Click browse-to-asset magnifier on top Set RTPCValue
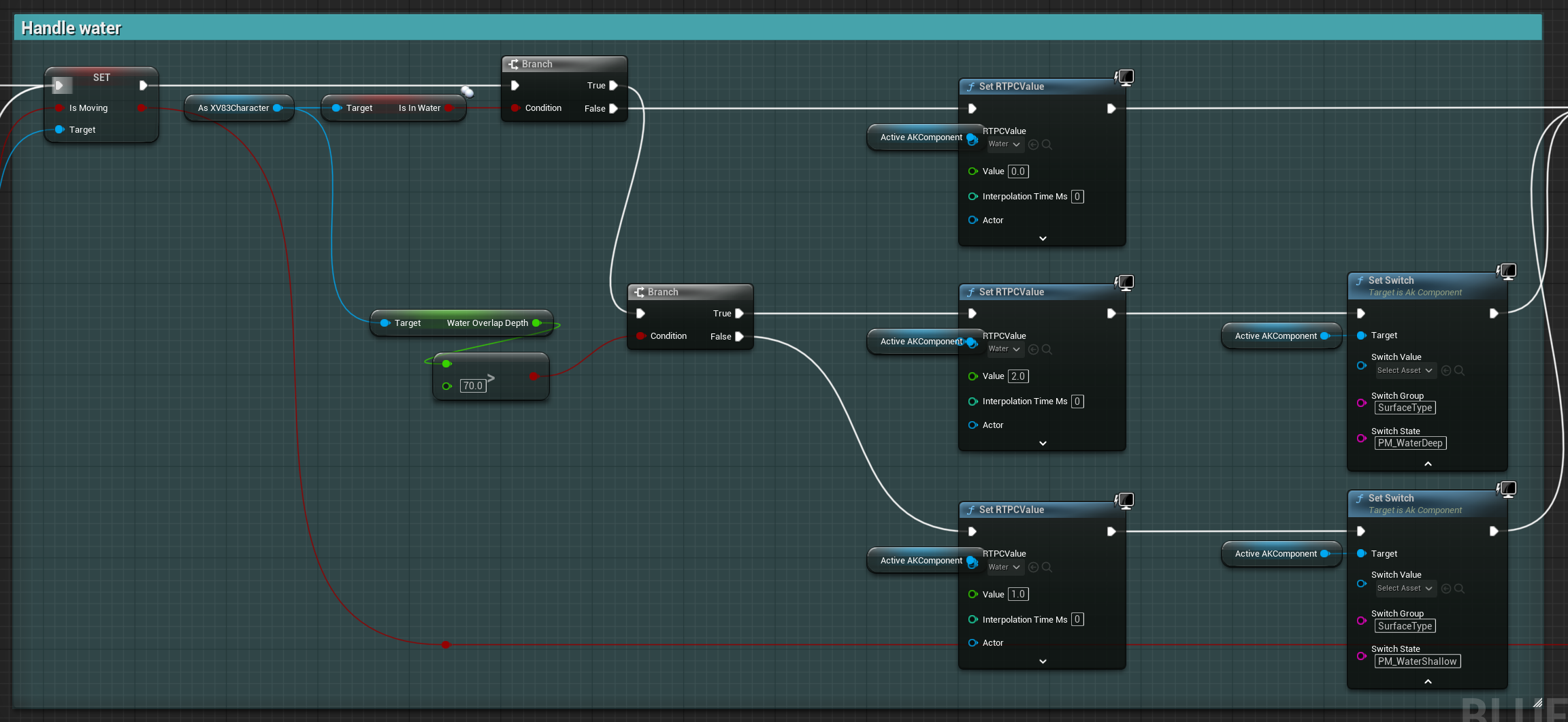The image size is (1568, 722). (1047, 144)
